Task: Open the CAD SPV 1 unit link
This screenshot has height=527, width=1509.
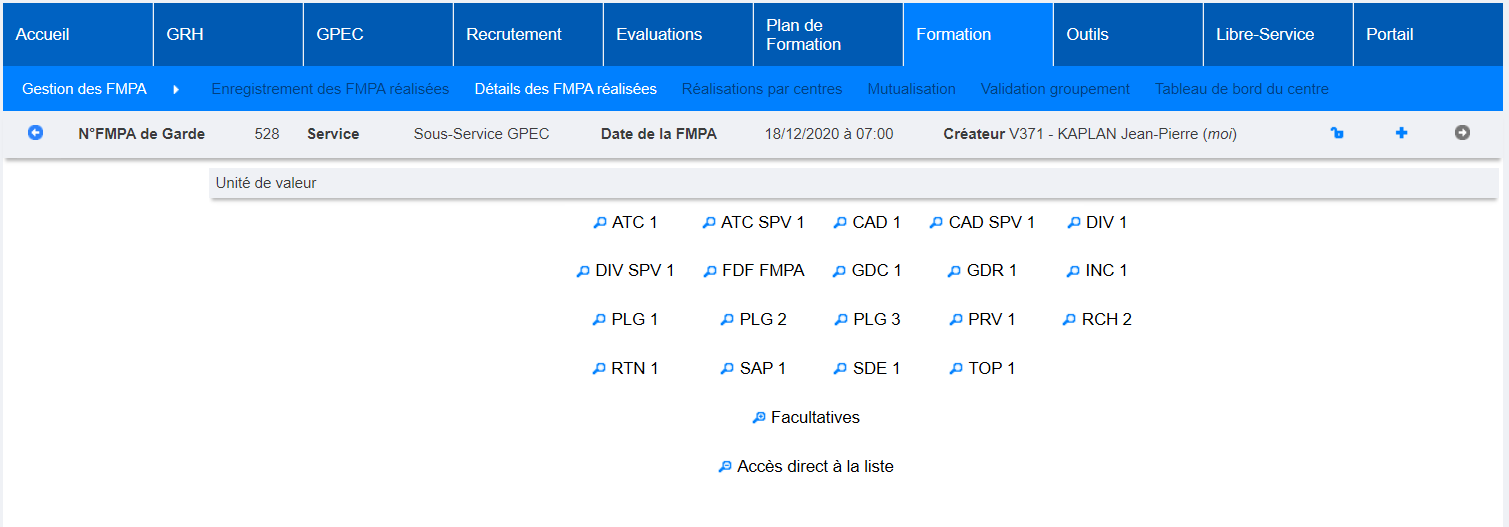Action: (991, 222)
